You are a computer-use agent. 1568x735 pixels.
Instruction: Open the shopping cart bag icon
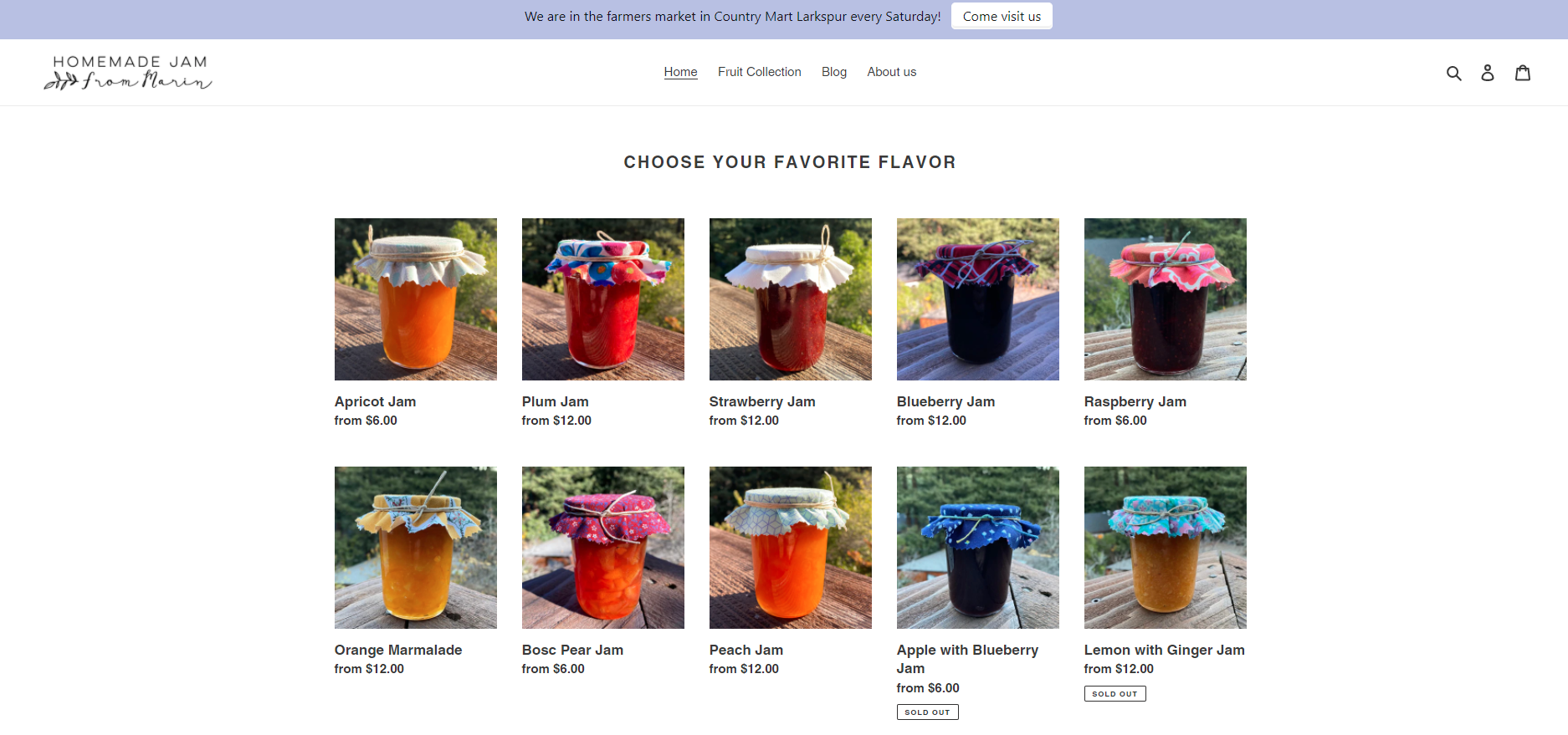[1523, 73]
